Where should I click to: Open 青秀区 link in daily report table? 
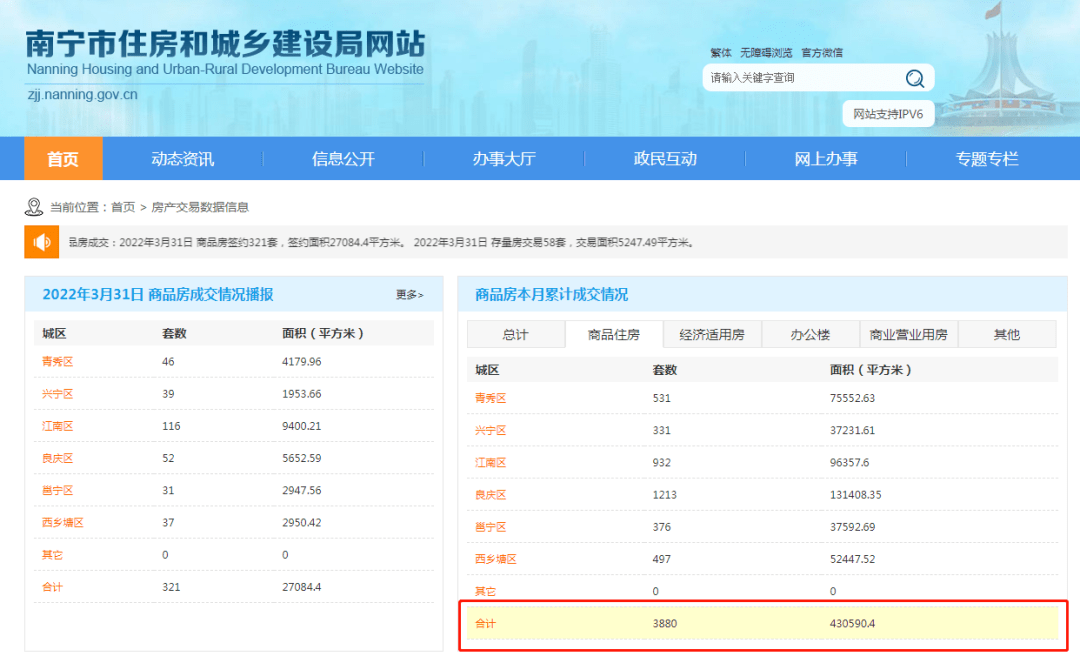58,361
